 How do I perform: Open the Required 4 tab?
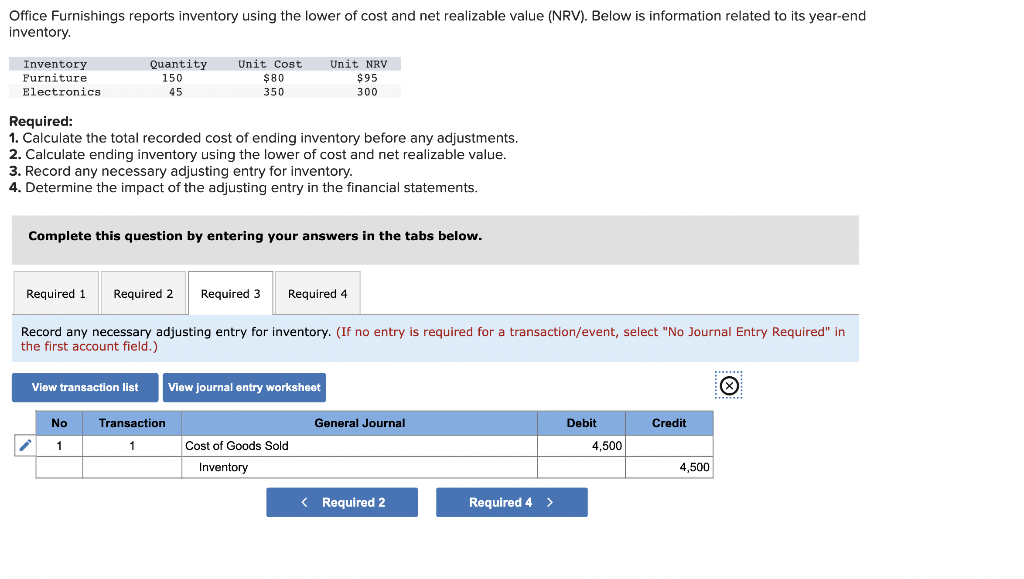(x=317, y=292)
